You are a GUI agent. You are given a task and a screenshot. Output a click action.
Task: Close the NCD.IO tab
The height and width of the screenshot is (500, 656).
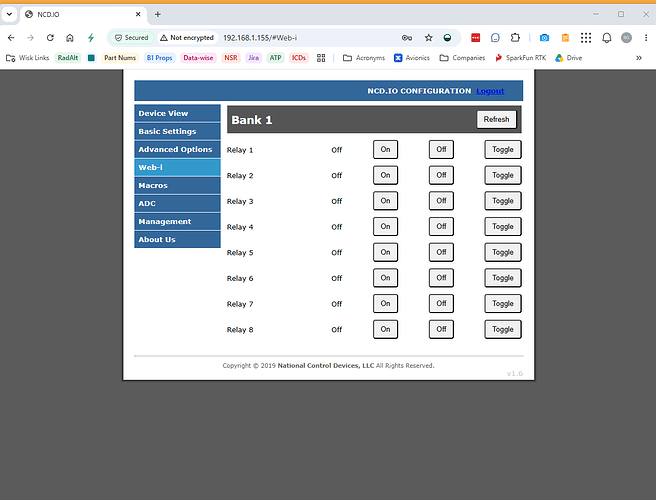coord(138,14)
